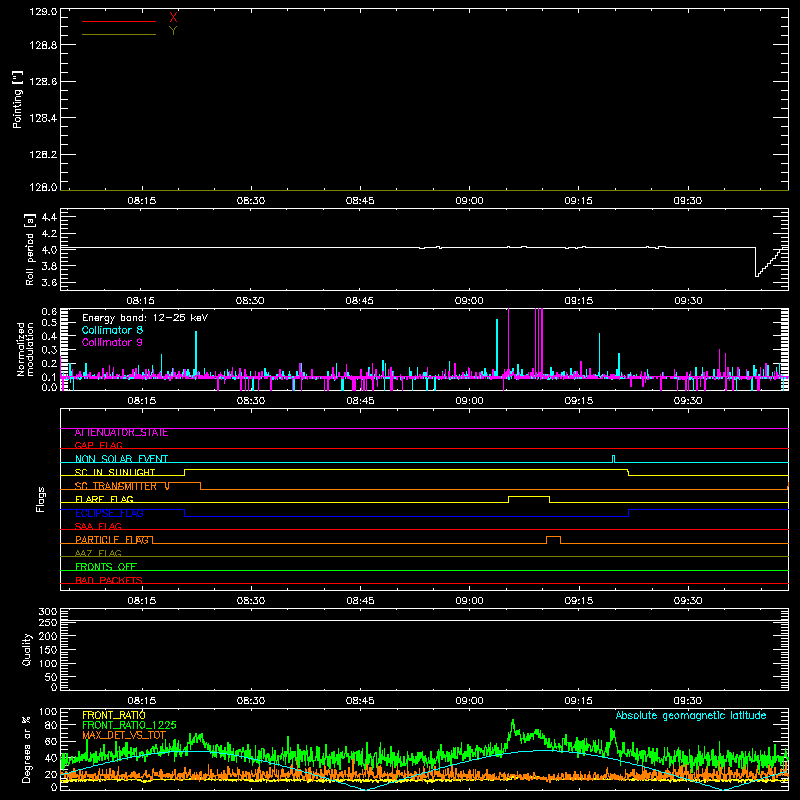Viewport: 800px width, 800px height.
Task: Click the Flags axis title
Action: [41, 499]
